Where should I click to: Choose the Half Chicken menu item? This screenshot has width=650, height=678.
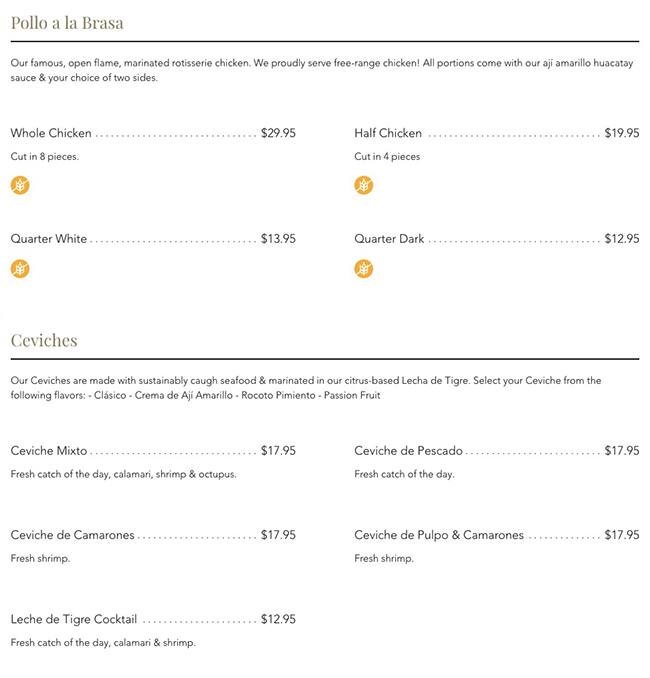pos(388,133)
